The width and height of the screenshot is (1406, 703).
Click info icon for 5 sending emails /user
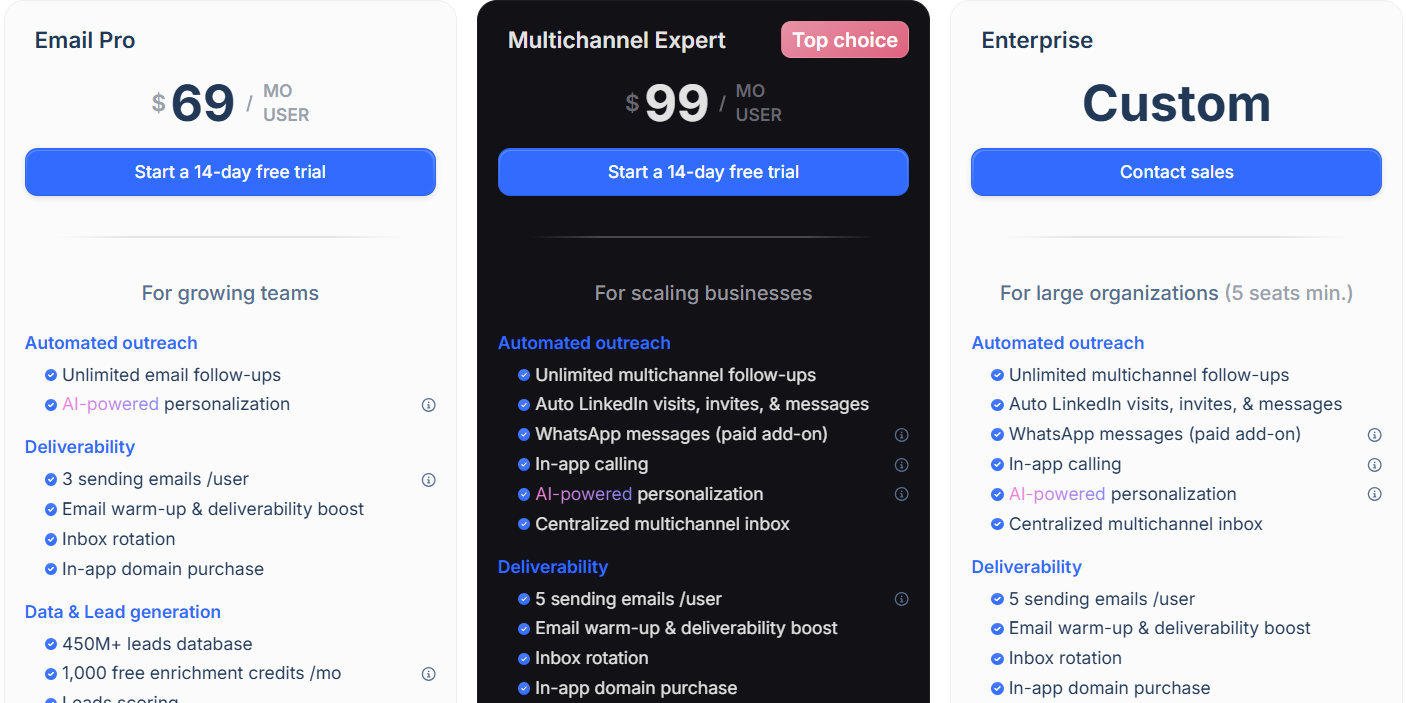[x=902, y=598]
